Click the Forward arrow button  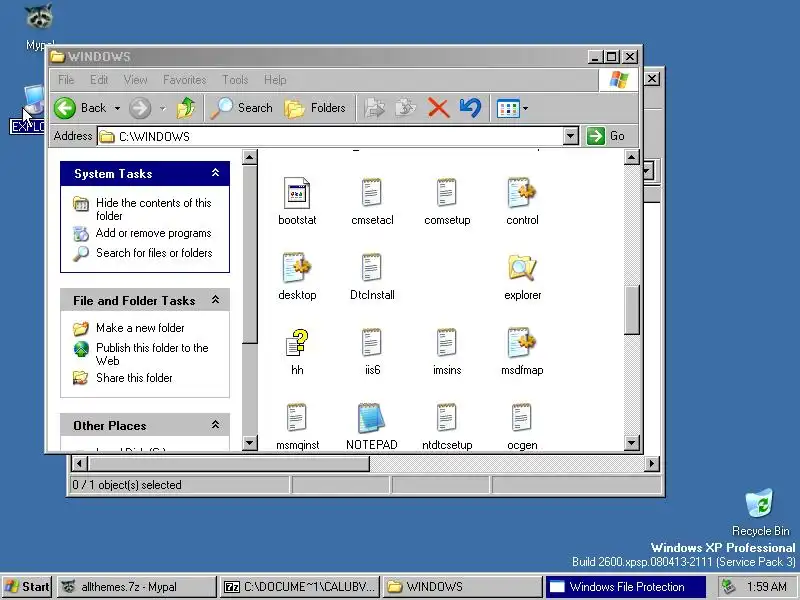point(140,108)
